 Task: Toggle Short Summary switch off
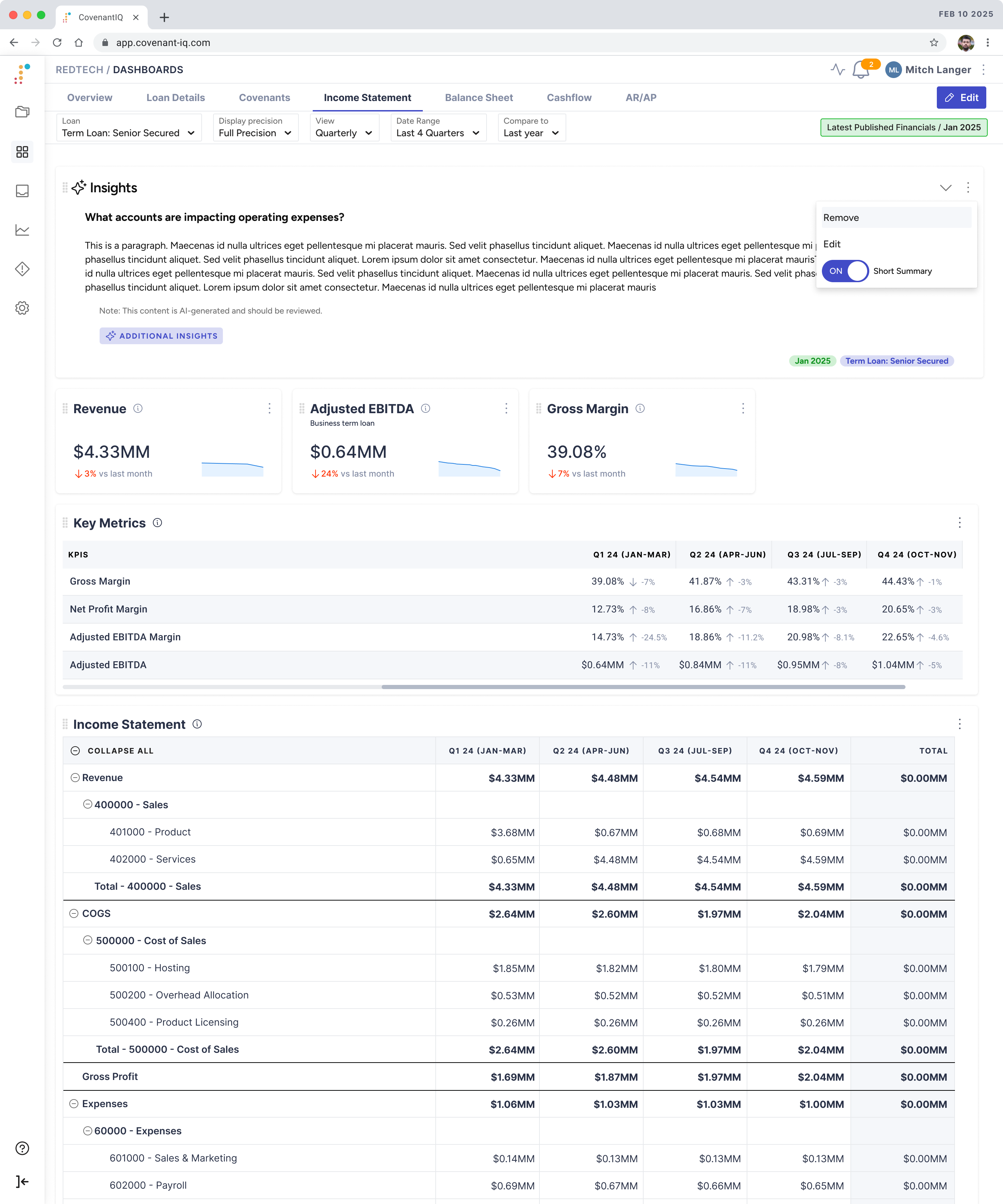tap(845, 271)
